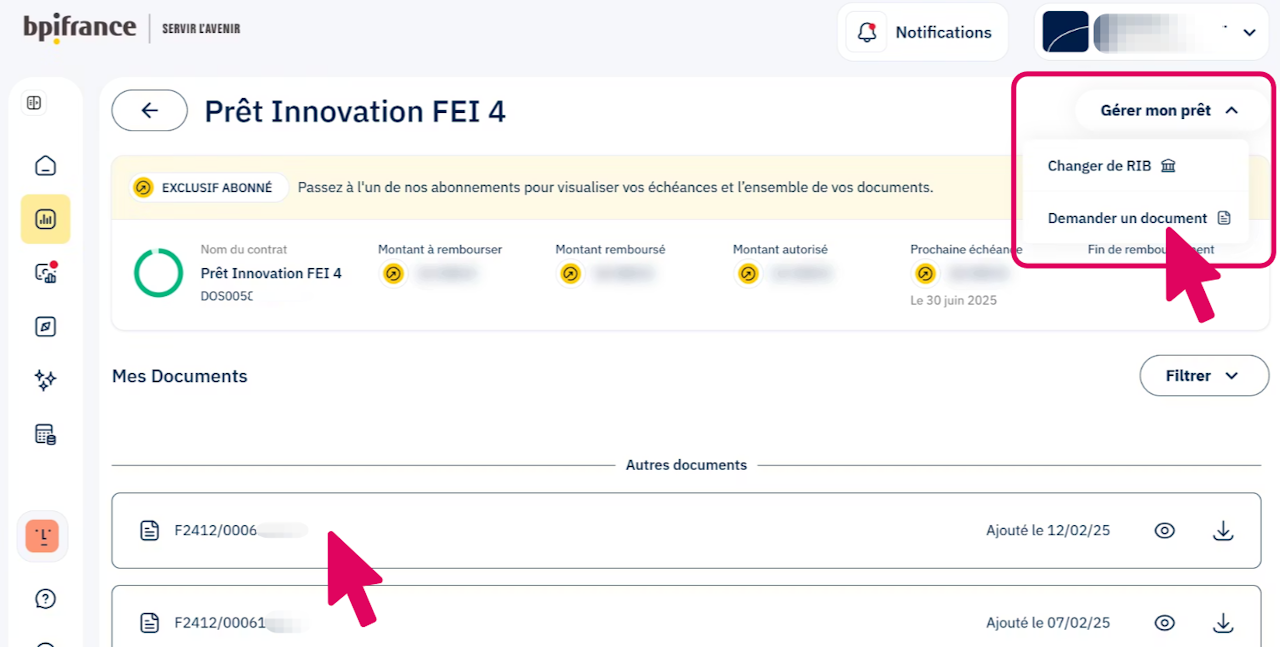Open the help question mark icon

pyautogui.click(x=45, y=599)
